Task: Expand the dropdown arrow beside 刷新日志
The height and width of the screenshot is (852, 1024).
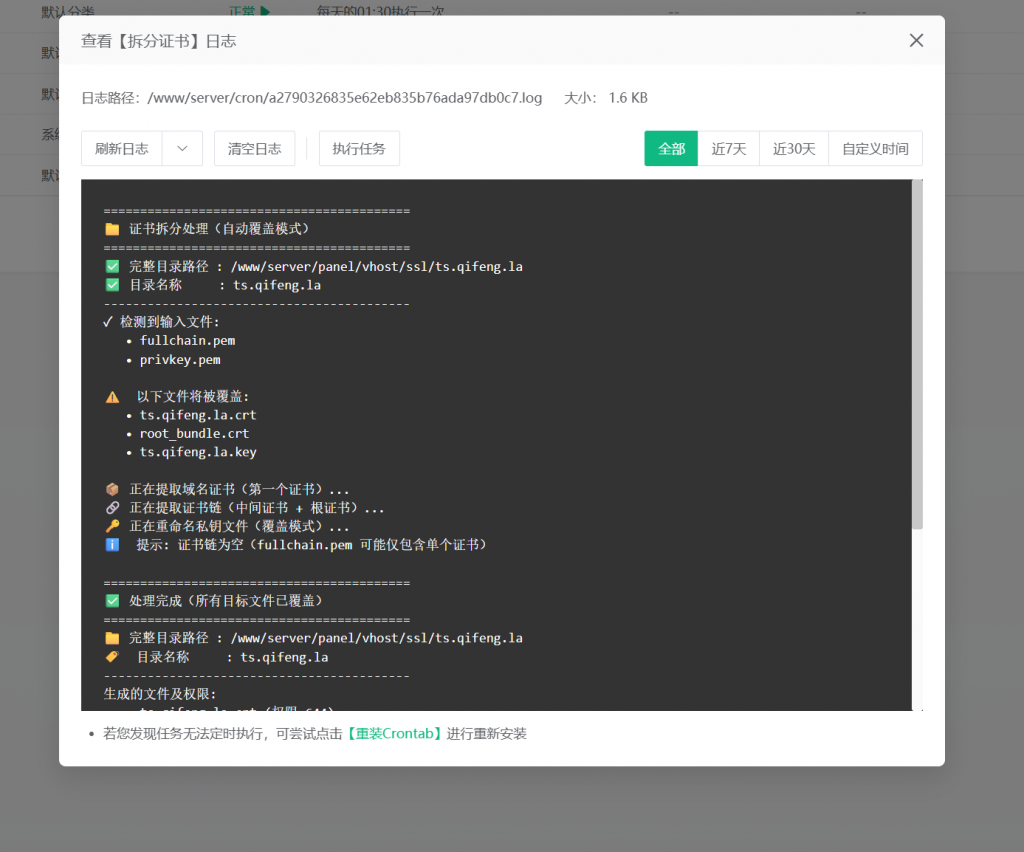Action: coord(182,149)
